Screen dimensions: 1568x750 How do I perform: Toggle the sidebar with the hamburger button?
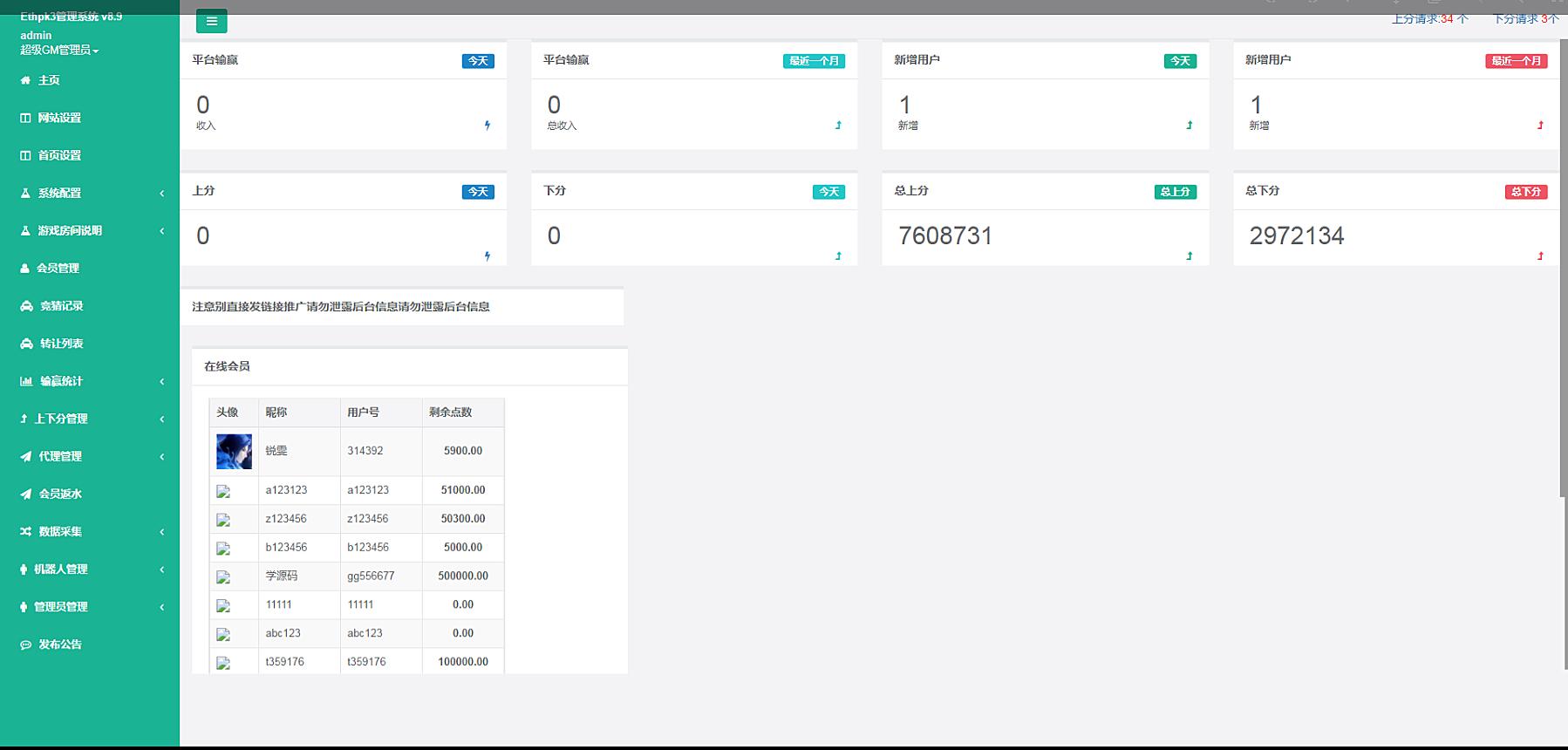pos(211,21)
